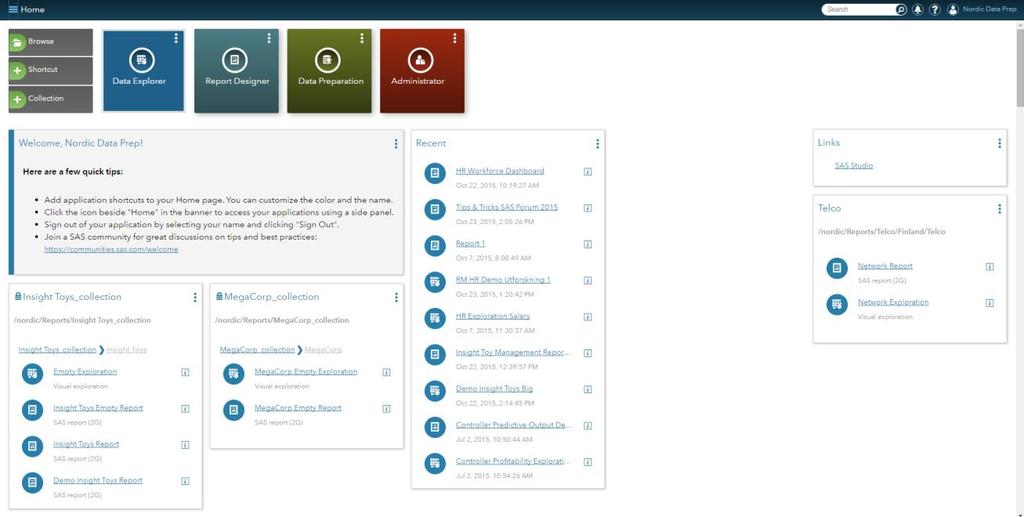Show info for HR Workforce Dashboard
Image resolution: width=1024 pixels, height=517 pixels.
tap(588, 172)
